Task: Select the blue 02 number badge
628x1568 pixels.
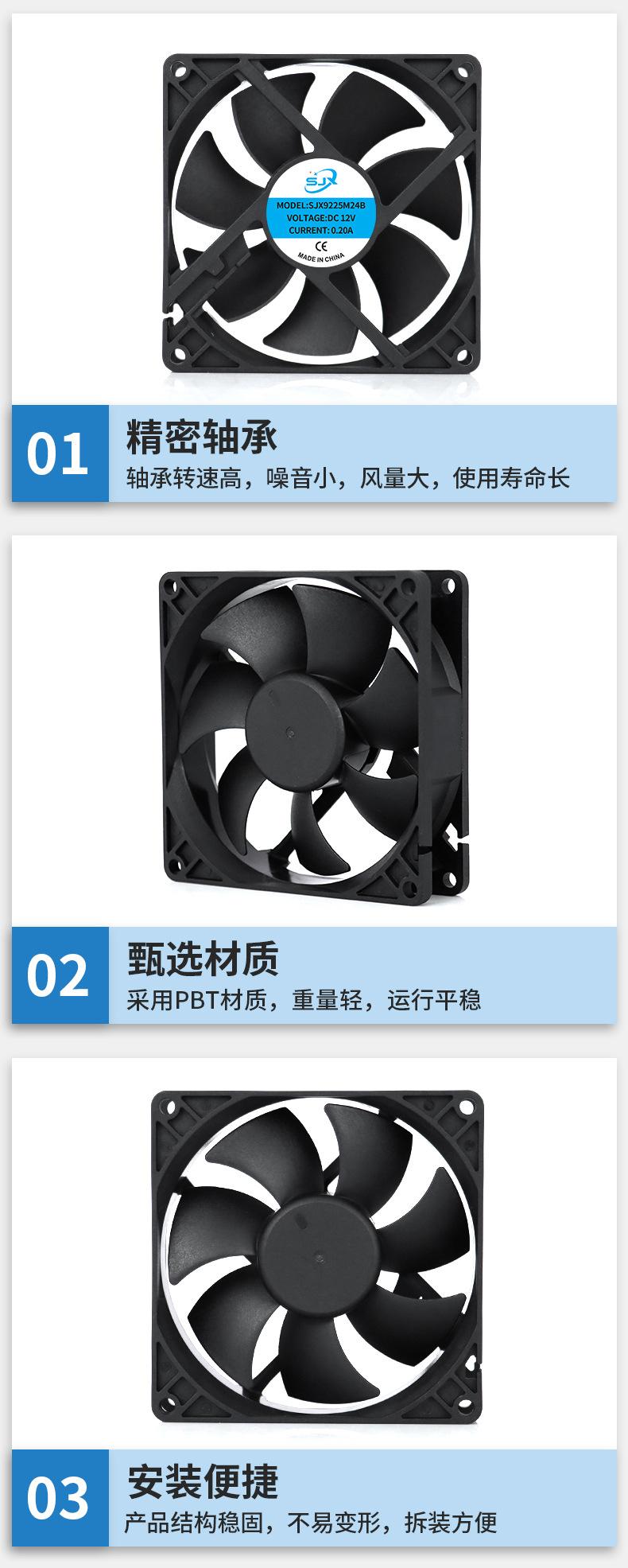Action: click(x=60, y=975)
